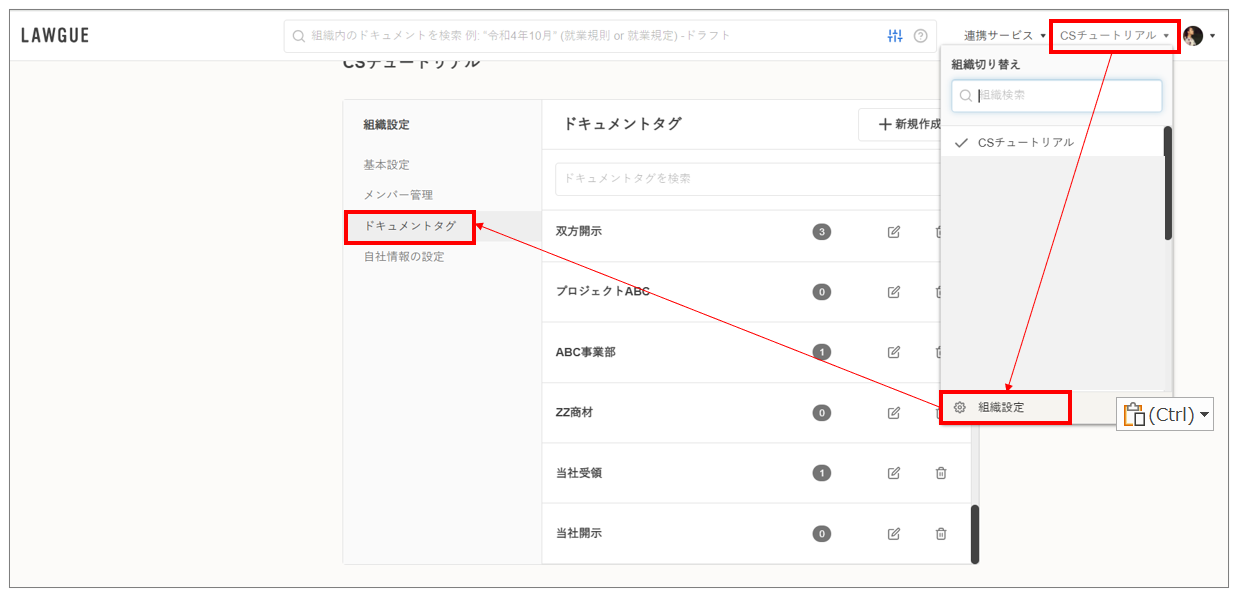This screenshot has height=595, width=1235.
Task: Edit the プロジェクトABC tag
Action: pos(894,292)
